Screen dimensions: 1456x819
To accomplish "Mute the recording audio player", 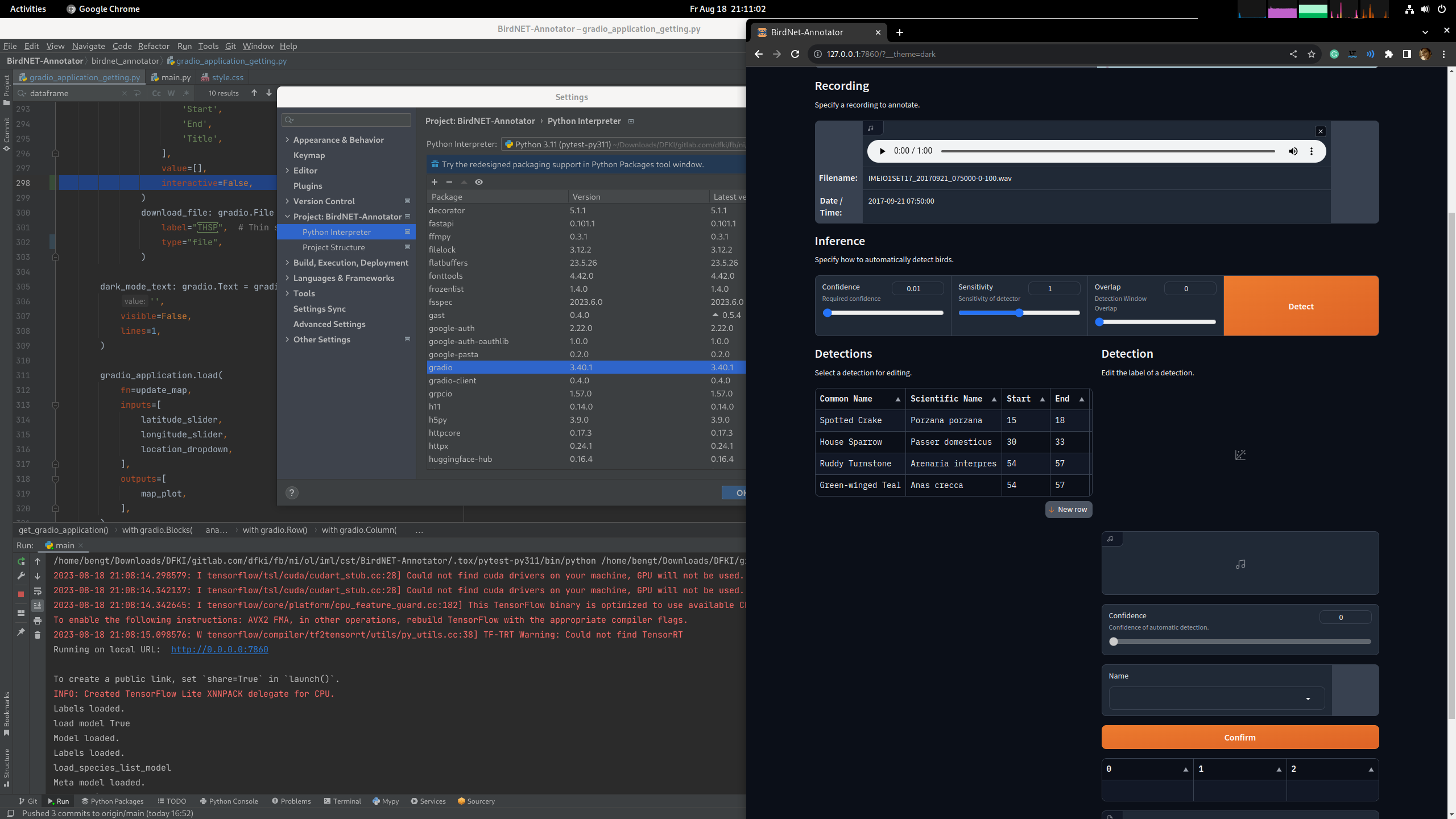I will pos(1293,151).
